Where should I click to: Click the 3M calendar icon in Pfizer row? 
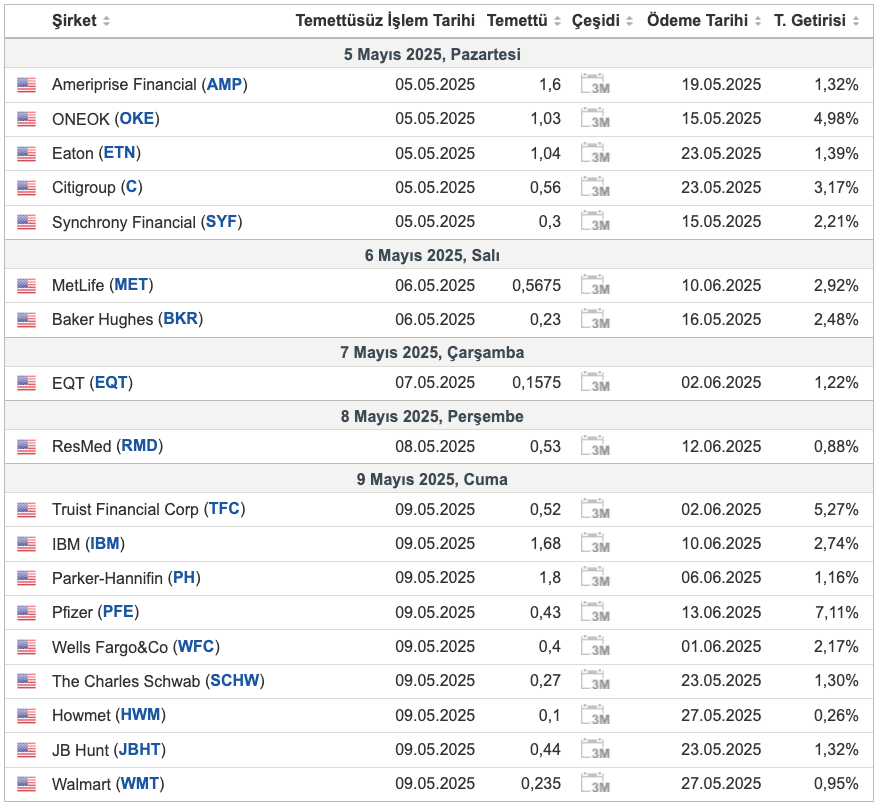click(x=595, y=612)
